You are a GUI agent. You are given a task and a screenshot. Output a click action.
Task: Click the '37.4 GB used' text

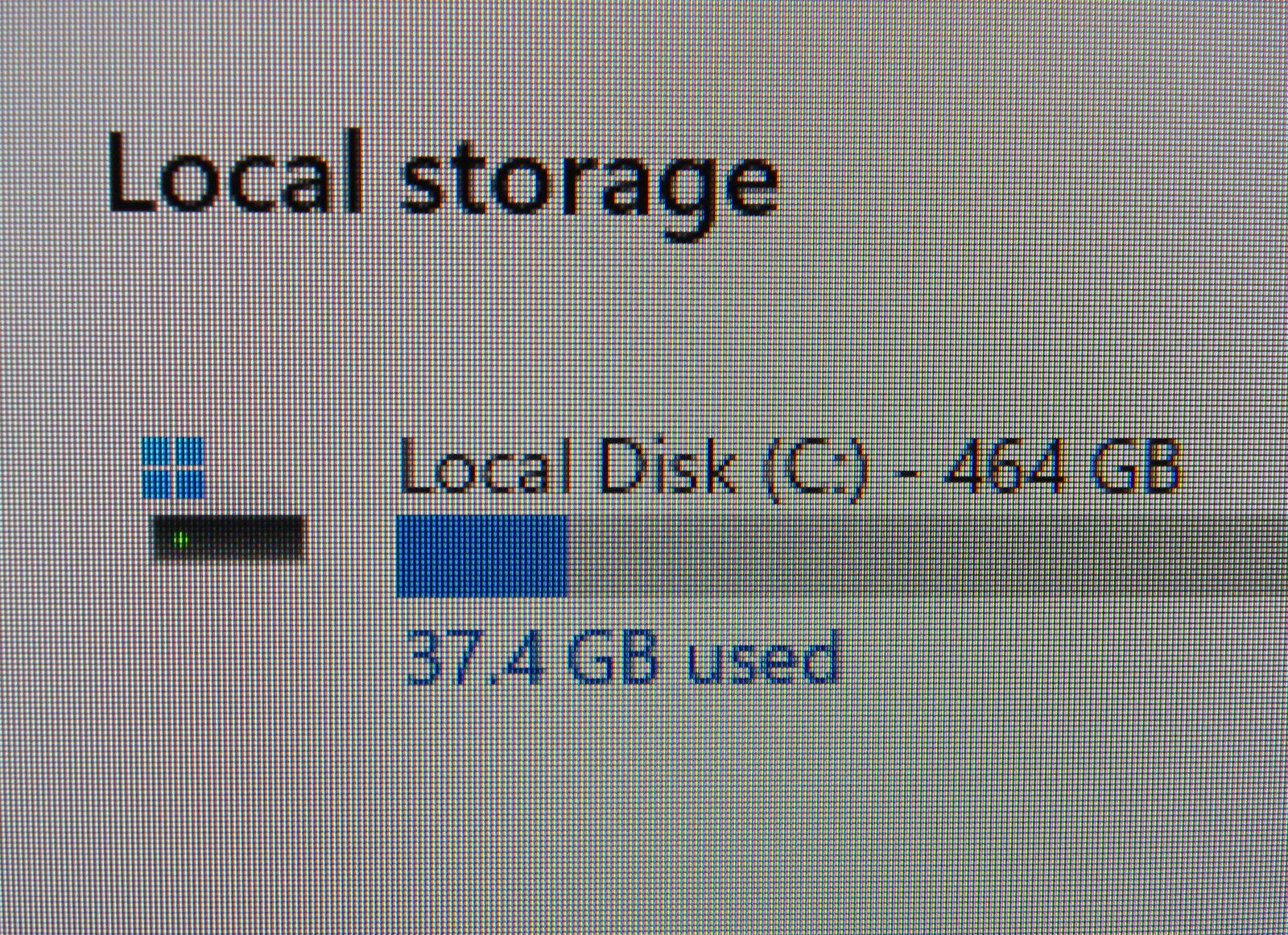point(623,657)
